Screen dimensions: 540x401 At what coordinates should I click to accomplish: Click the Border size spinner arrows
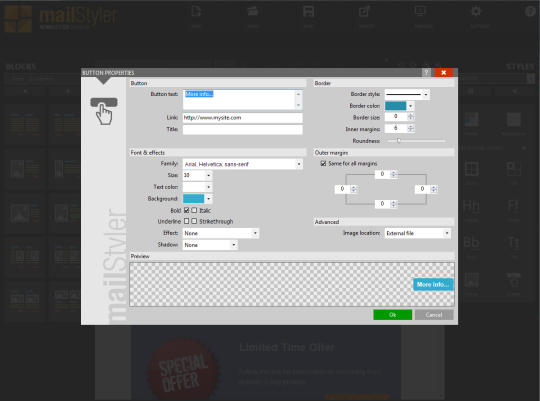pyautogui.click(x=410, y=117)
